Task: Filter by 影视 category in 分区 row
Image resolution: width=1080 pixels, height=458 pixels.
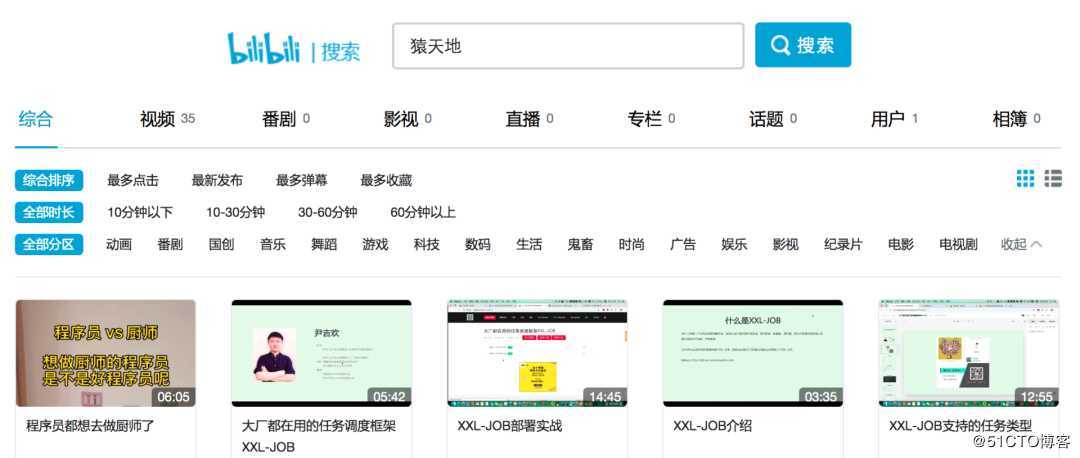Action: 786,244
